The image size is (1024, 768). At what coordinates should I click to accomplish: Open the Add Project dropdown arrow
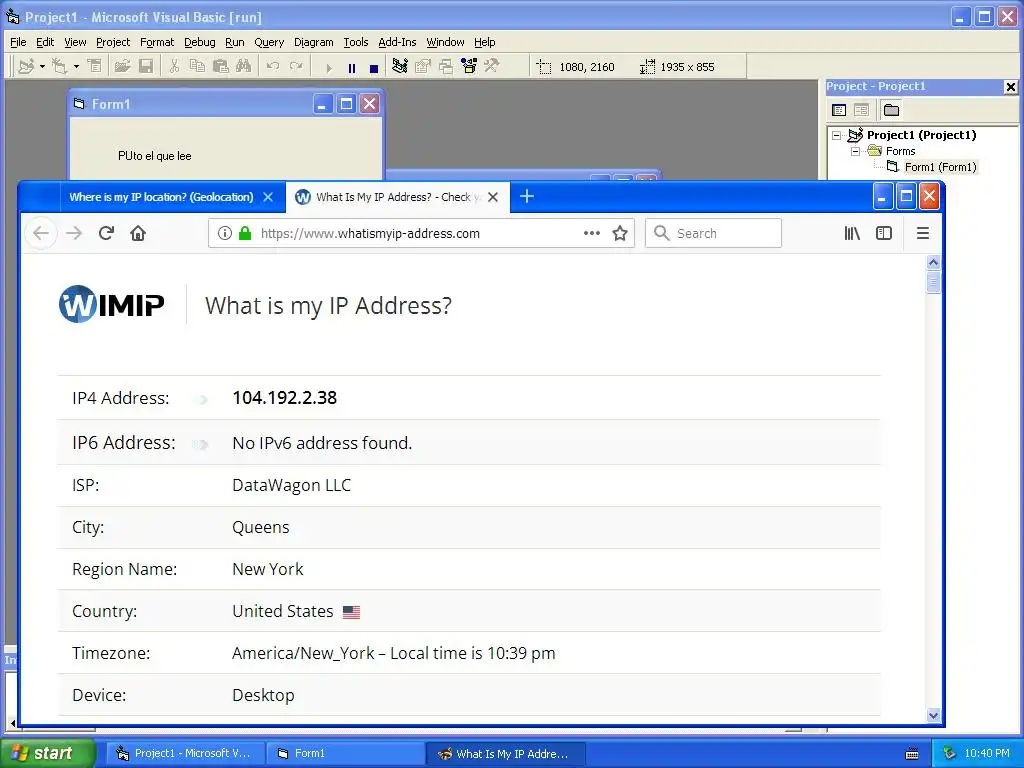pyautogui.click(x=42, y=67)
